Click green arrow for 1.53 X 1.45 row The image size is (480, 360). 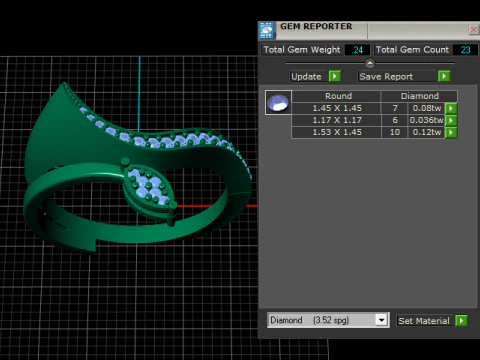(x=451, y=132)
